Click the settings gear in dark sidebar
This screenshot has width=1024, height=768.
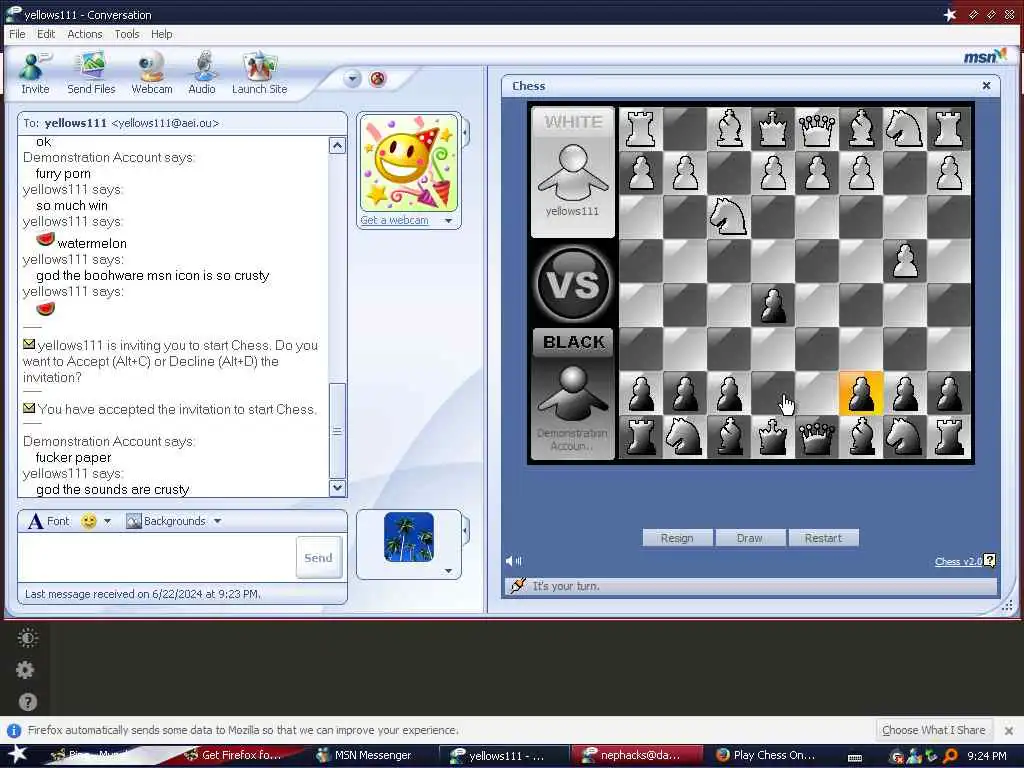click(x=25, y=669)
